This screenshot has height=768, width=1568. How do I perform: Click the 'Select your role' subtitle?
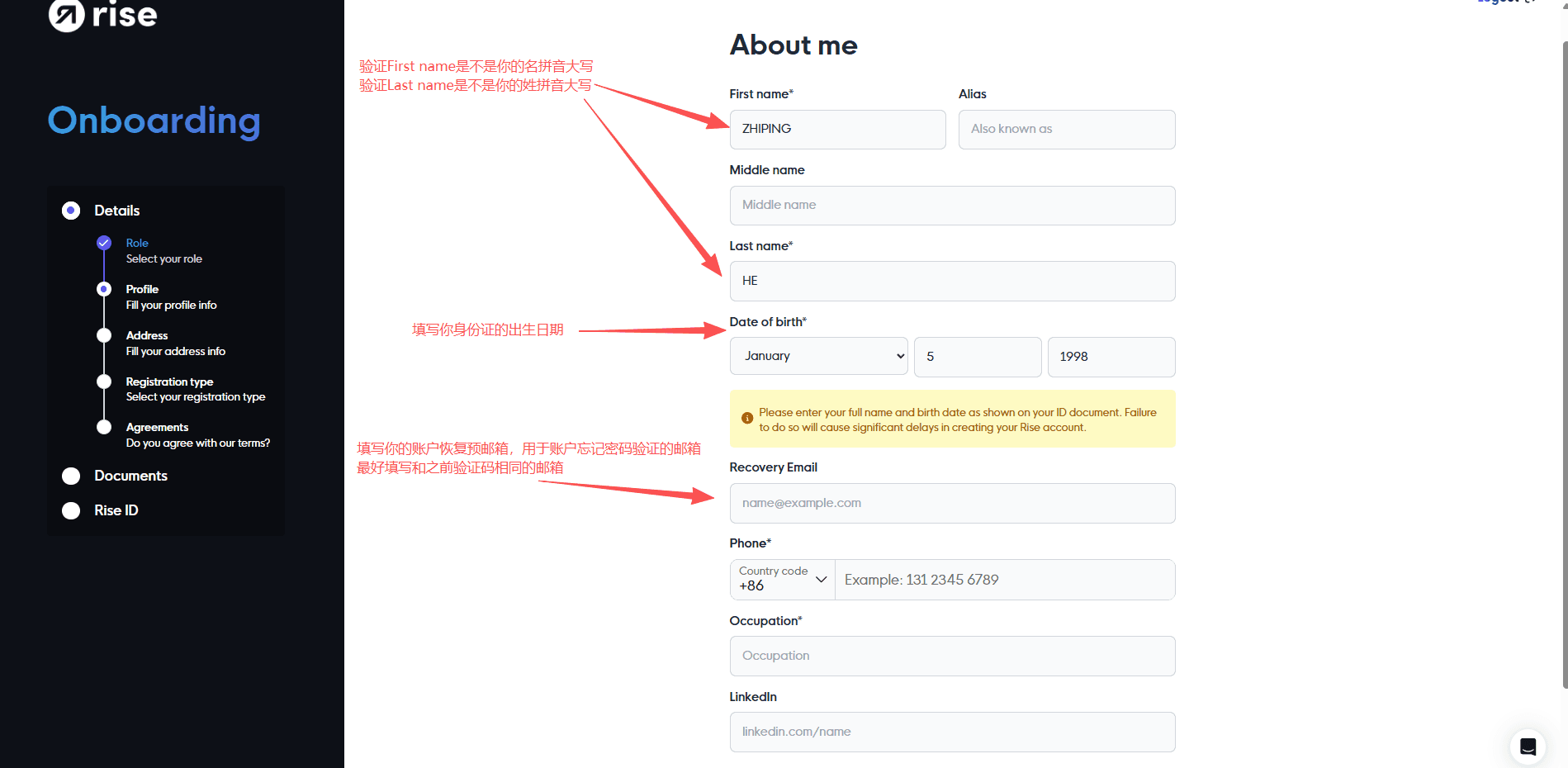click(164, 258)
